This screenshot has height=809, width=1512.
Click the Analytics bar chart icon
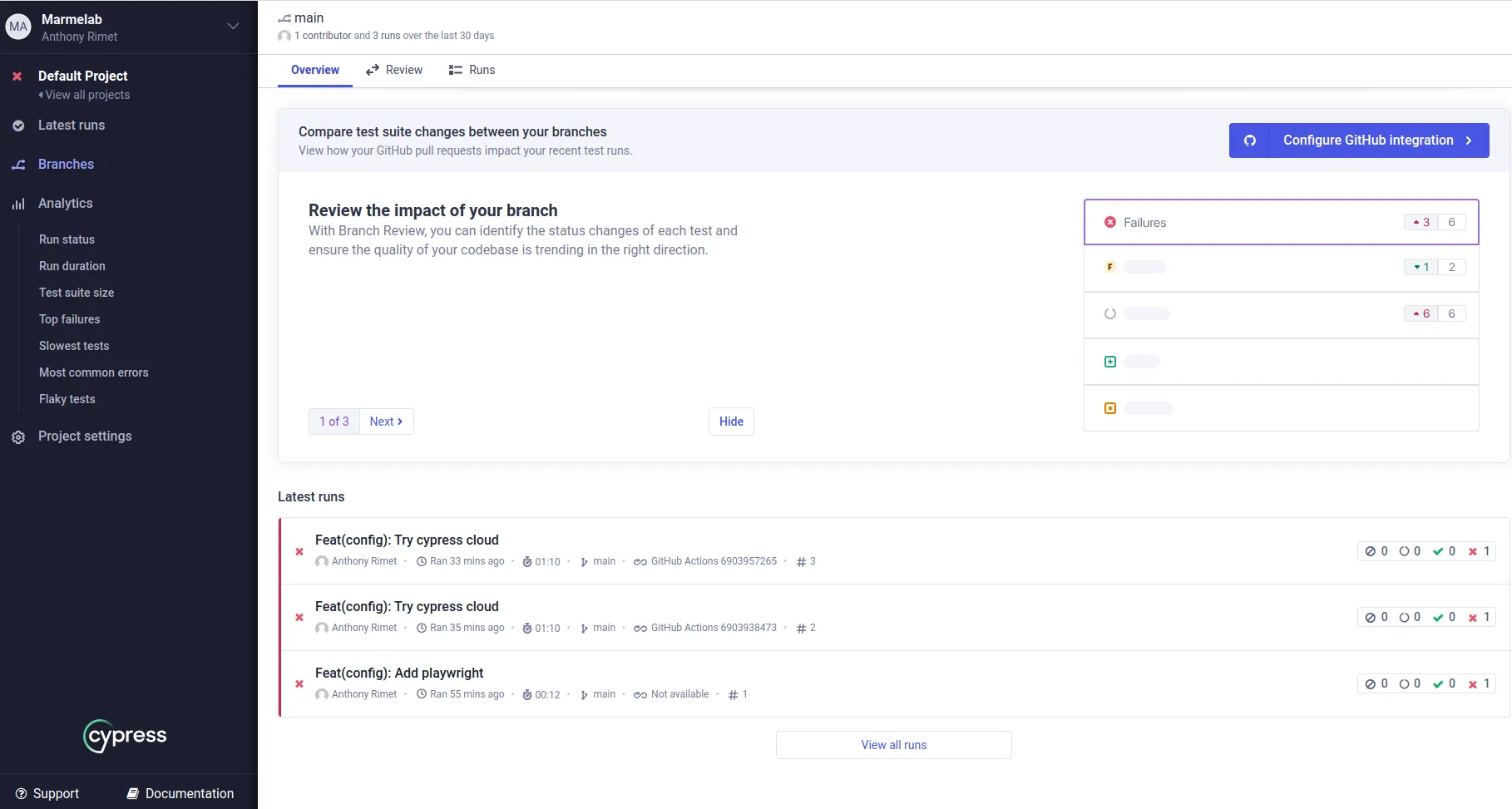coord(18,204)
